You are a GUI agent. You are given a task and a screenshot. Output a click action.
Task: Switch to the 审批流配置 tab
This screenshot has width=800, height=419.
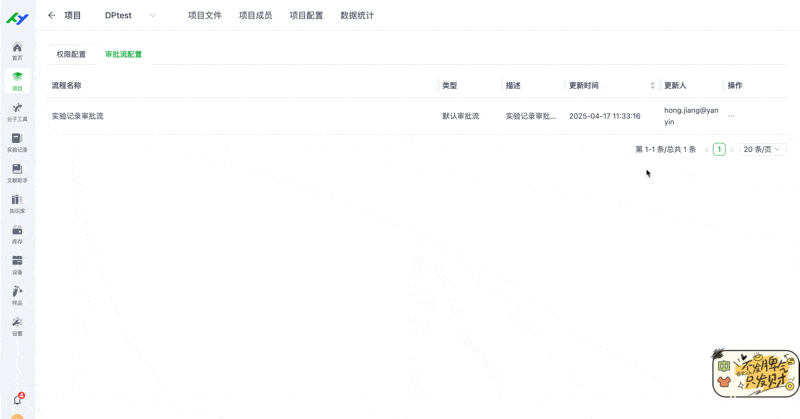(x=123, y=54)
